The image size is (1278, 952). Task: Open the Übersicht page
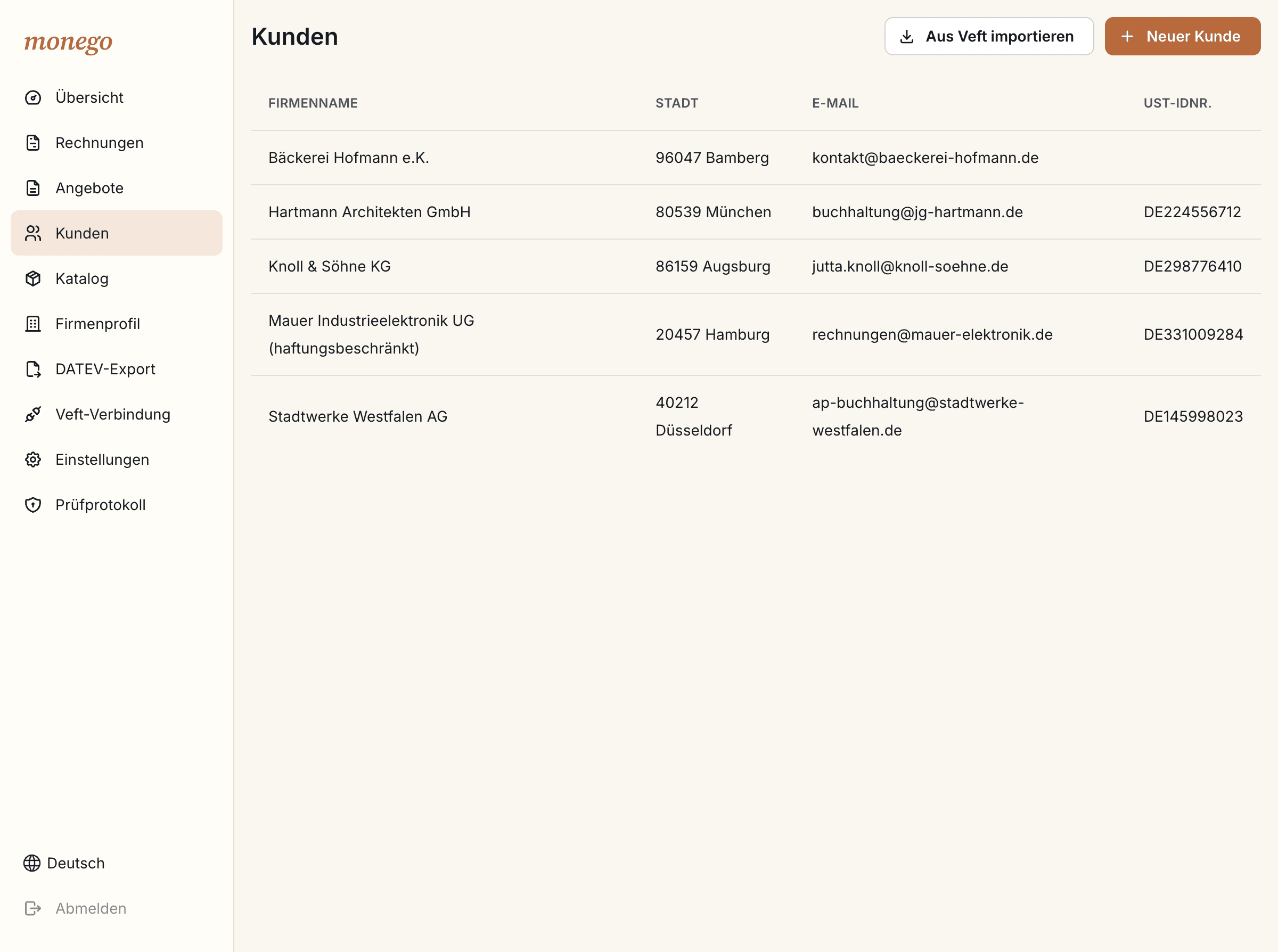[x=117, y=97]
